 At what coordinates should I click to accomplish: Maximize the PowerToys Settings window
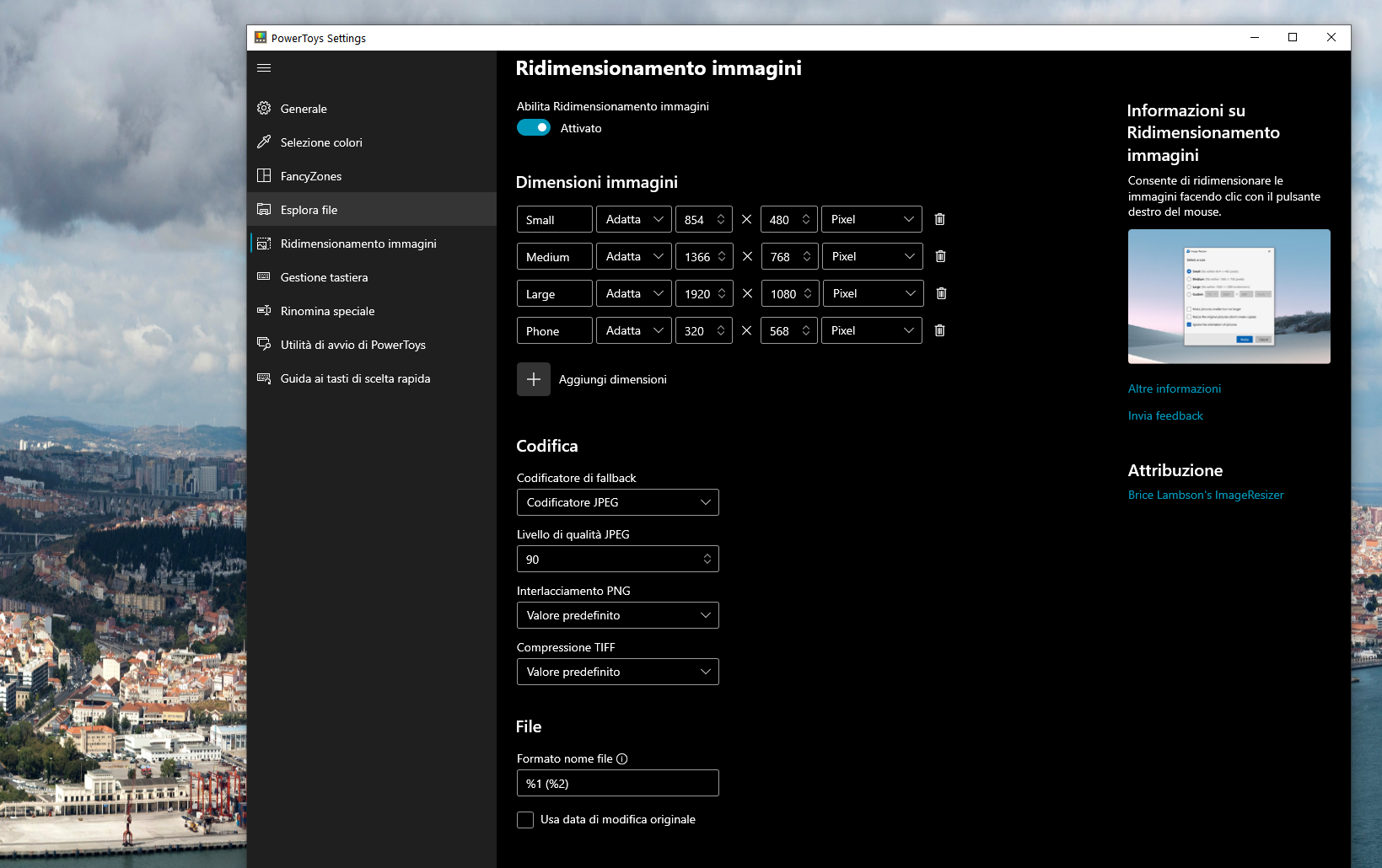[1293, 37]
